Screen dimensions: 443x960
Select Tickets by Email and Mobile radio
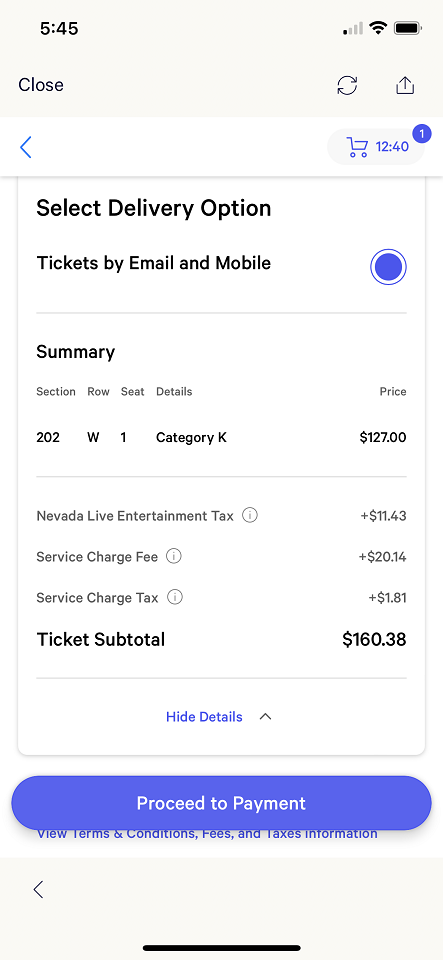pos(389,267)
